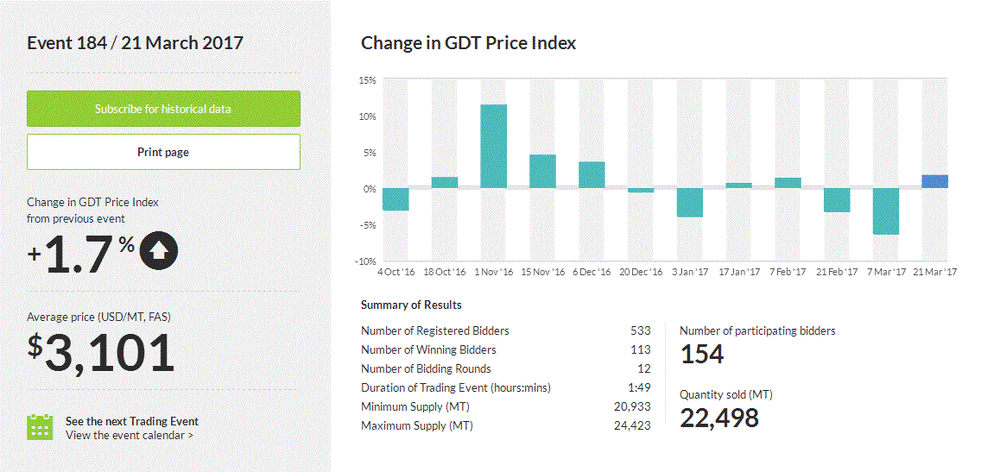Click the 18 Oct '16 chart bar
The image size is (1000, 472).
click(x=445, y=182)
